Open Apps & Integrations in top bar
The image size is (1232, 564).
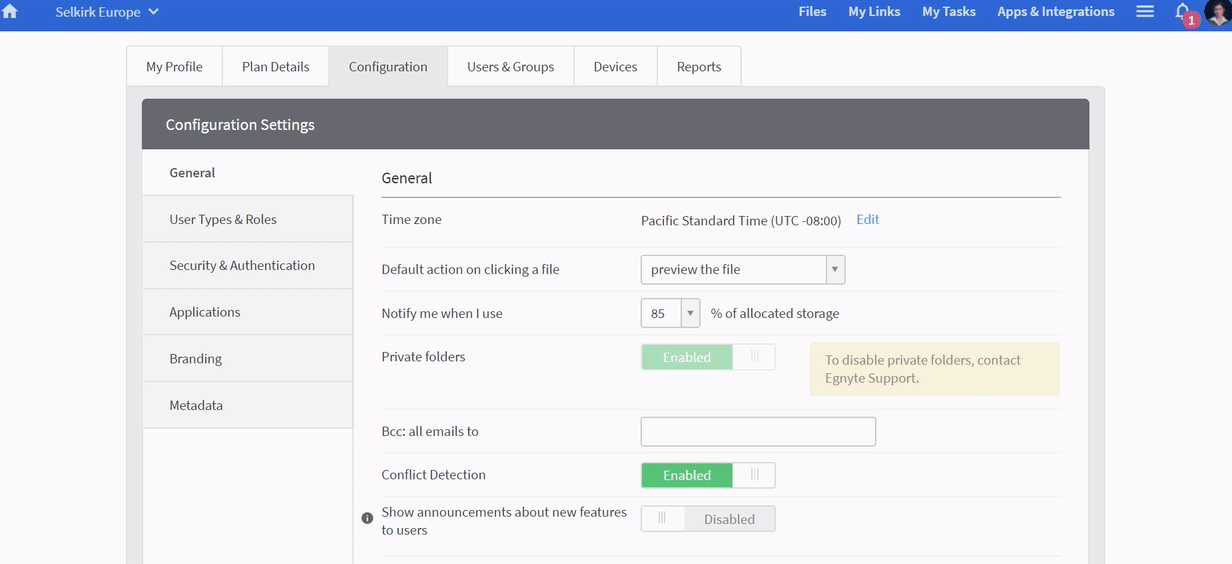(1055, 12)
